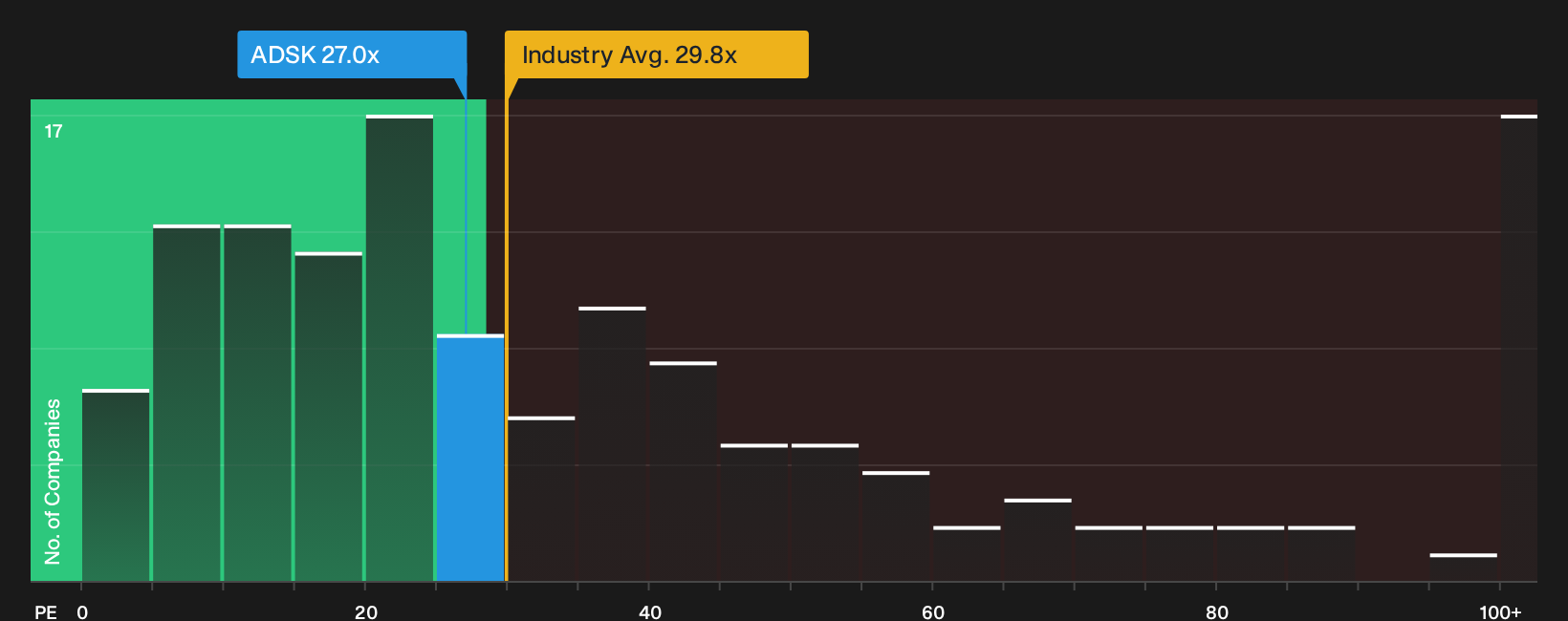Select the bar at PE 40-45
Screen dimensions: 1568x621
point(683,471)
